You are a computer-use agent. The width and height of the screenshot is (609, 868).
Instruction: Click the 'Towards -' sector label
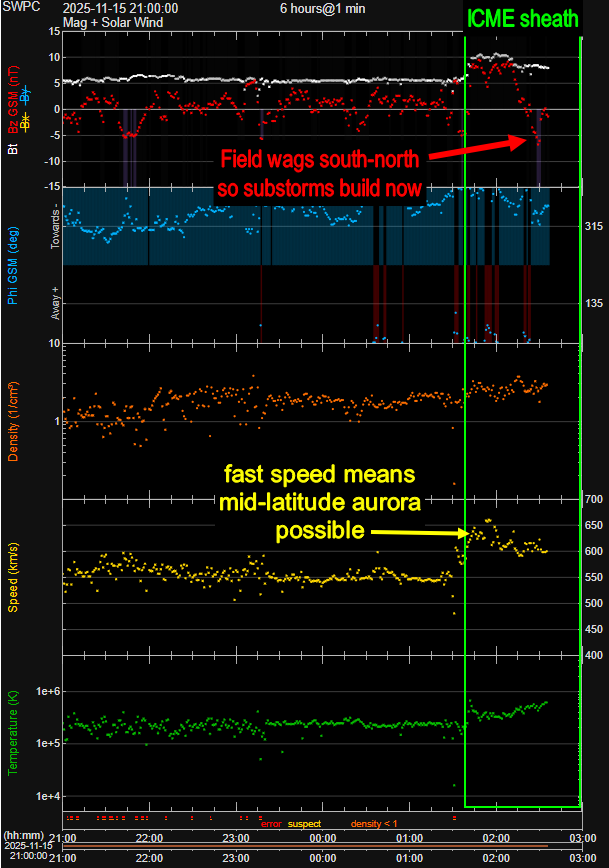(55, 226)
